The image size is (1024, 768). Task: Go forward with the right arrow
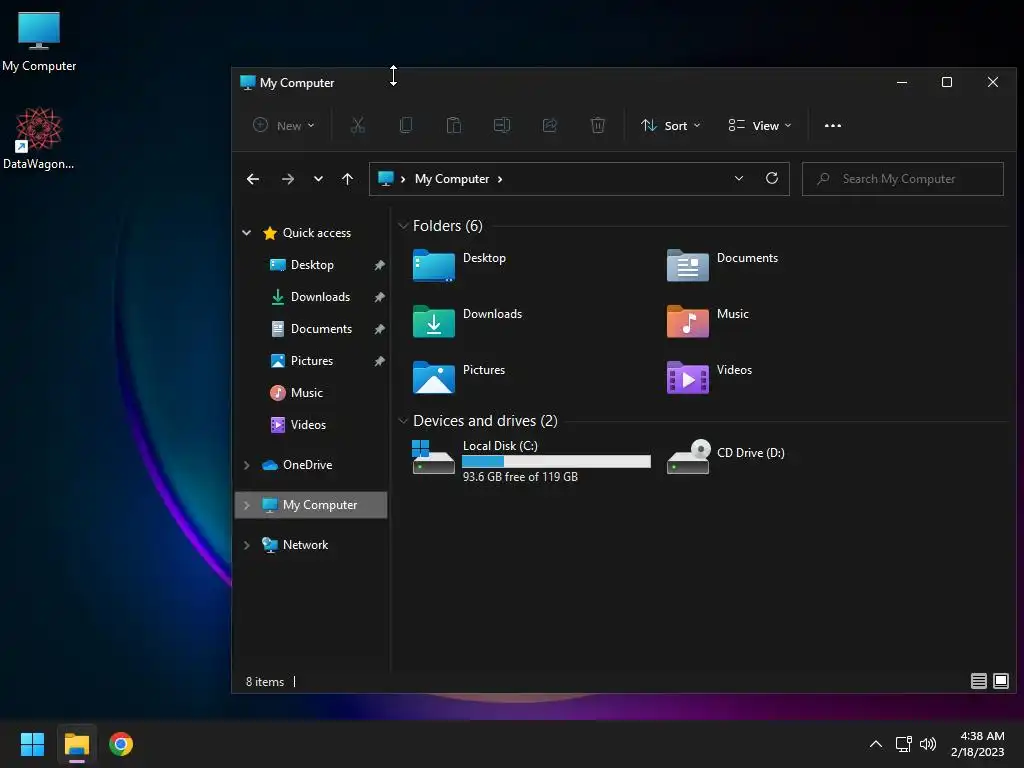pyautogui.click(x=287, y=179)
